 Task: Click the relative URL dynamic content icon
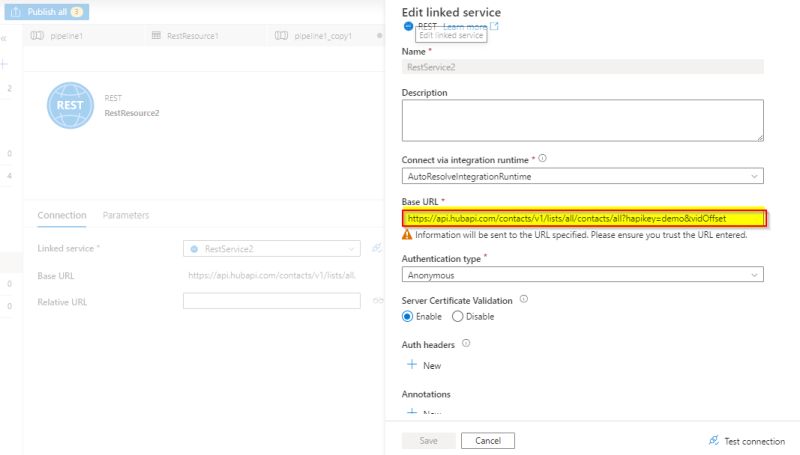pos(378,301)
